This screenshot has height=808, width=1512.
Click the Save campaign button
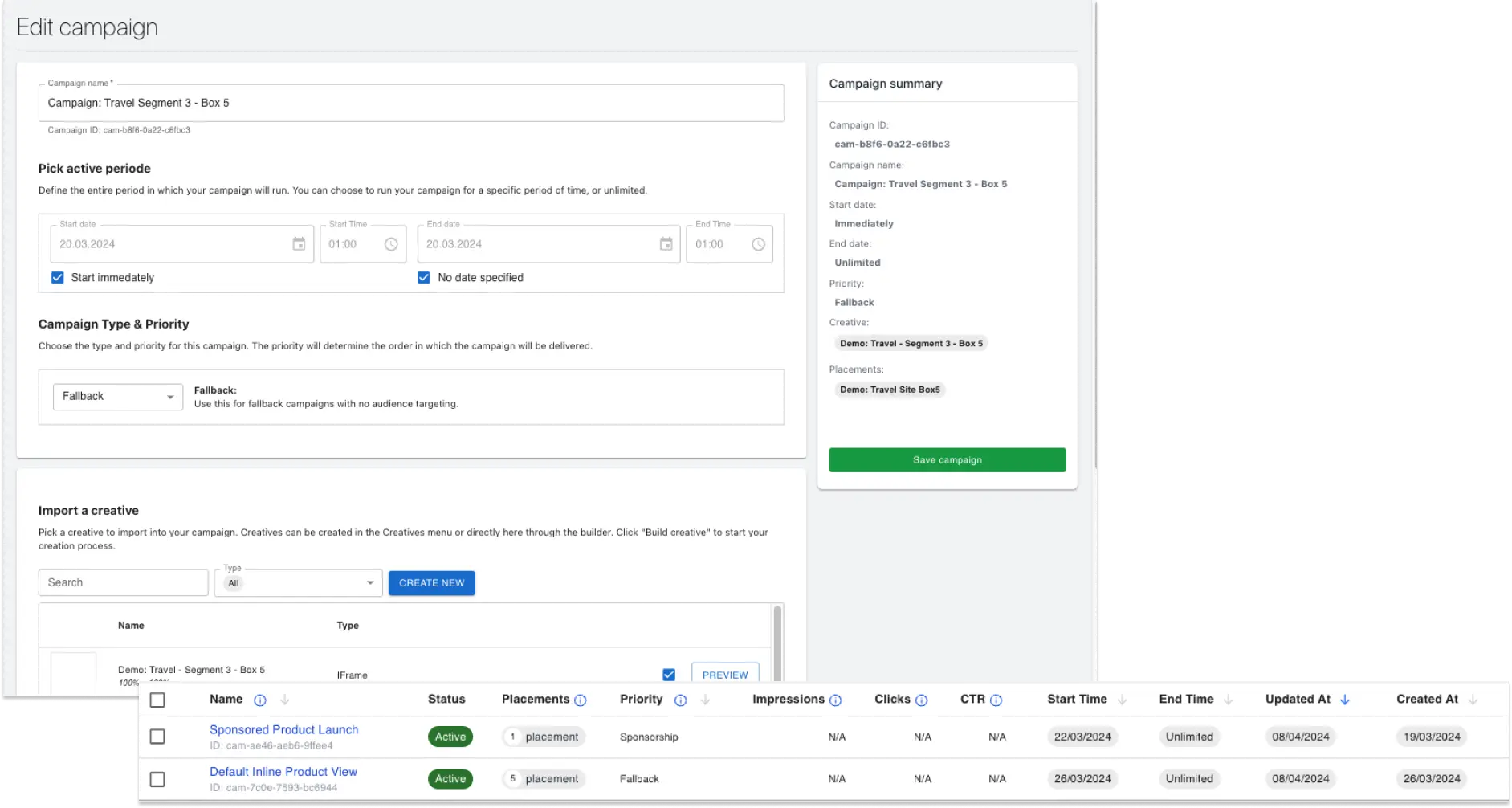pos(946,459)
